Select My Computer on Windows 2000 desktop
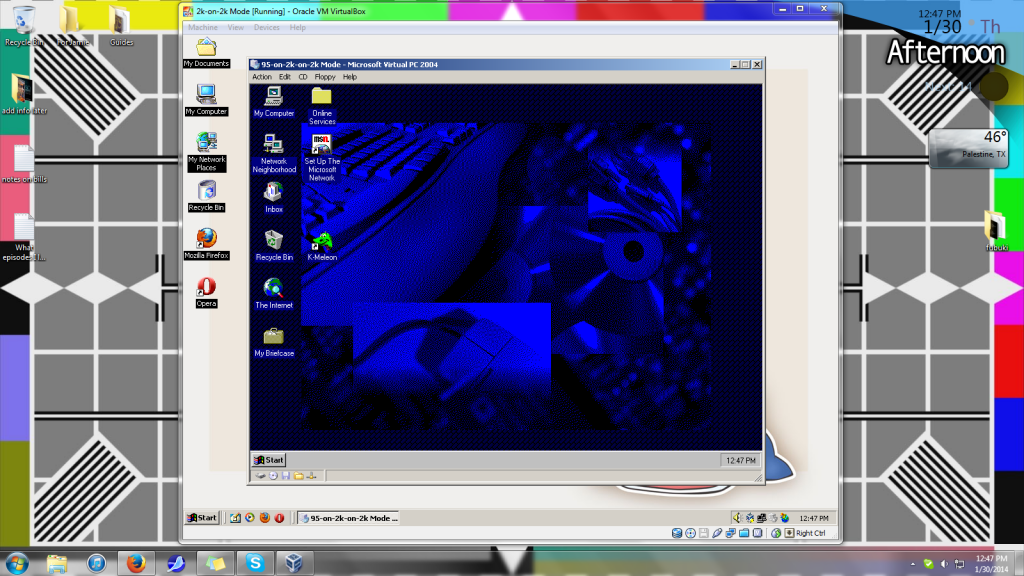The height and width of the screenshot is (576, 1024). click(x=206, y=100)
